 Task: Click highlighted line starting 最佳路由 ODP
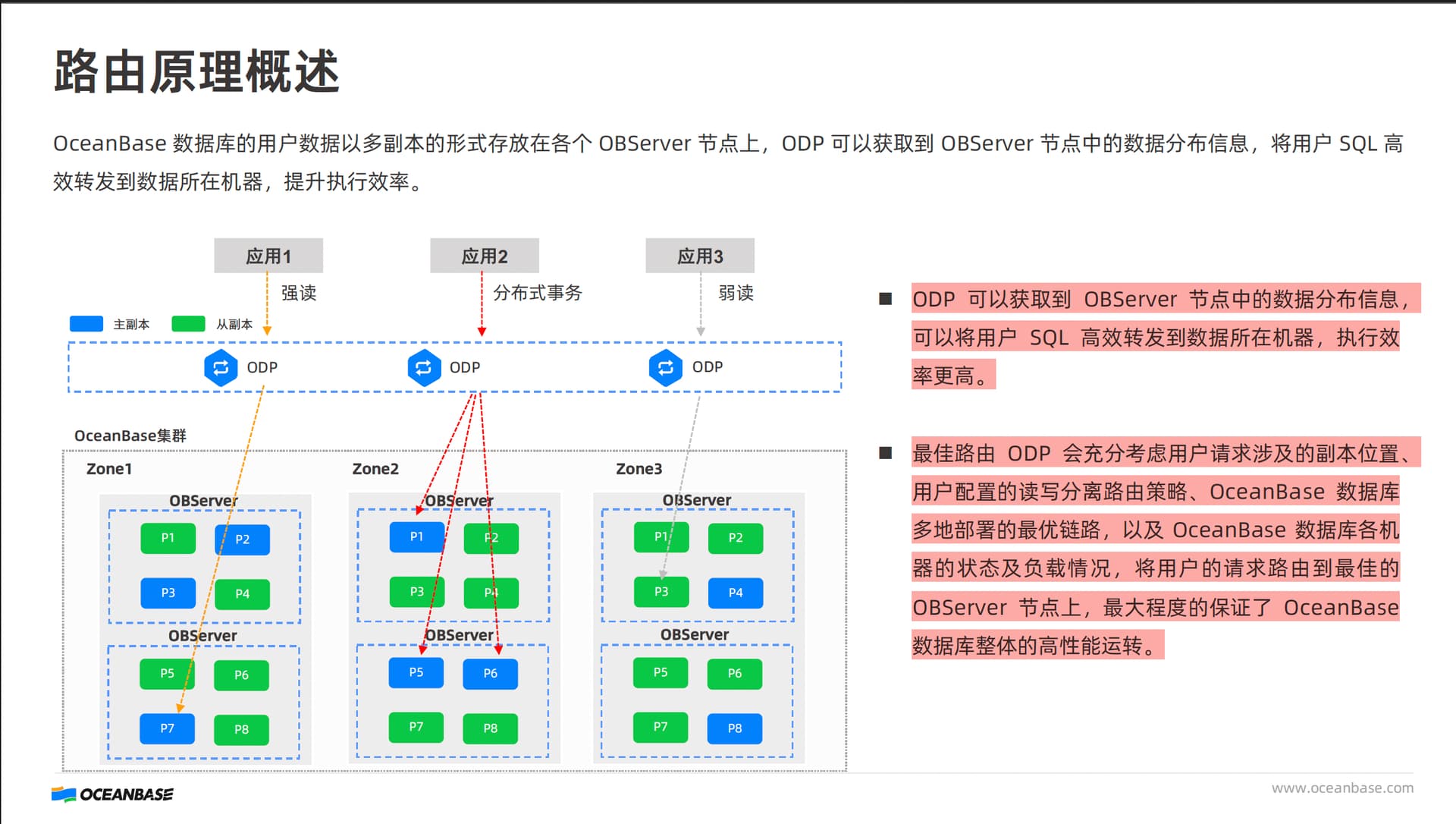1166,453
